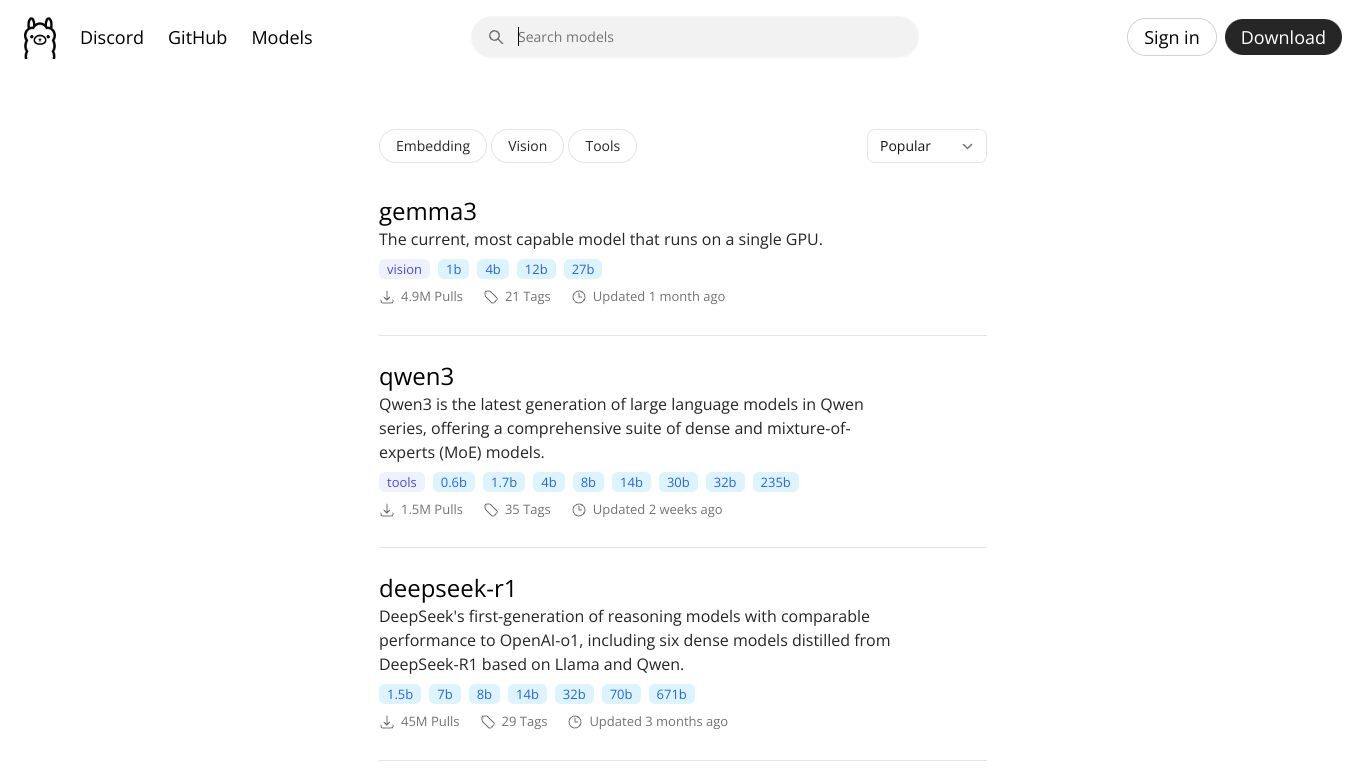Go to the Models page
Image resolution: width=1366 pixels, height=768 pixels.
(x=282, y=37)
